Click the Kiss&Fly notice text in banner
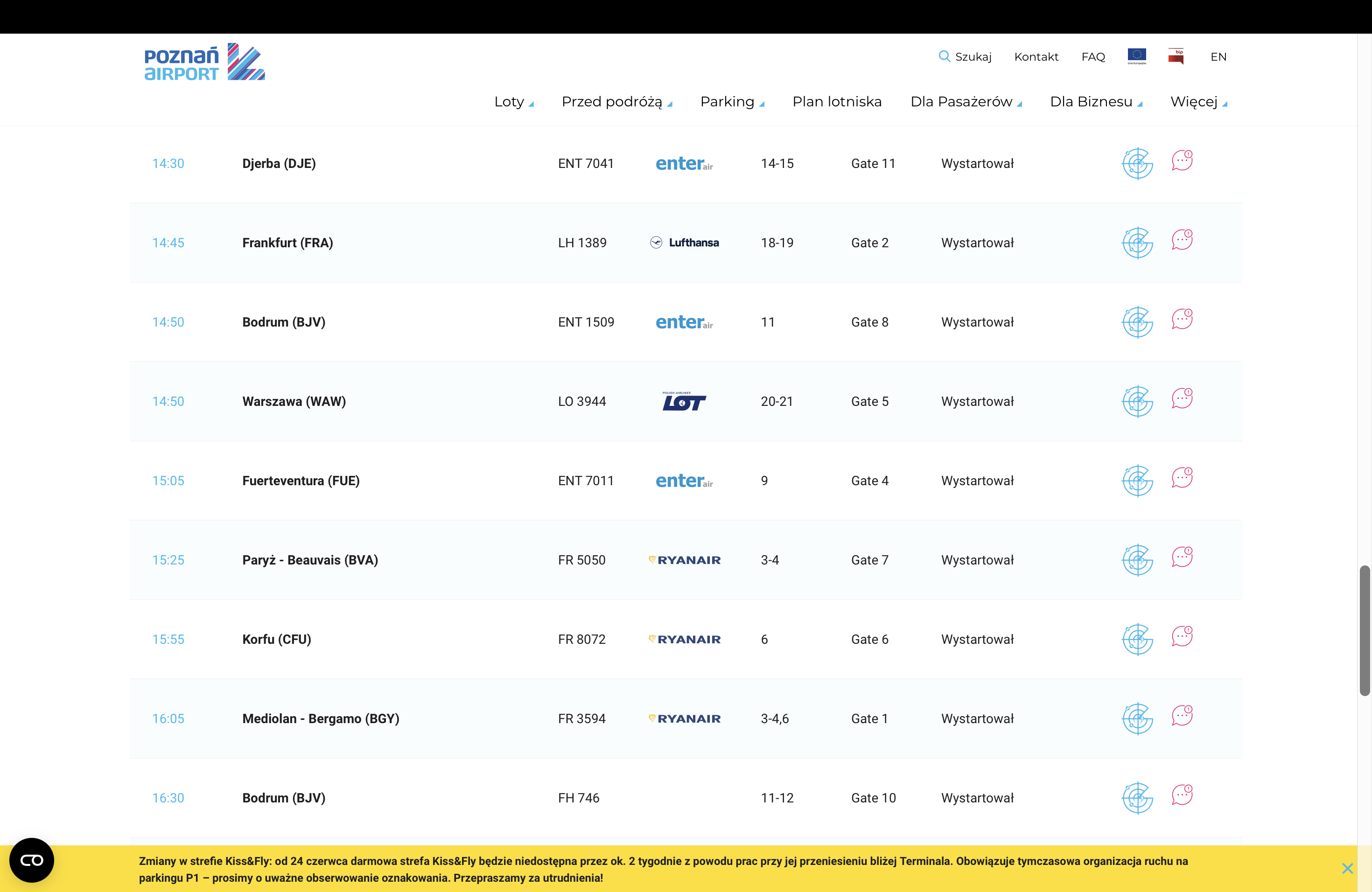This screenshot has width=1372, height=892. click(x=663, y=869)
